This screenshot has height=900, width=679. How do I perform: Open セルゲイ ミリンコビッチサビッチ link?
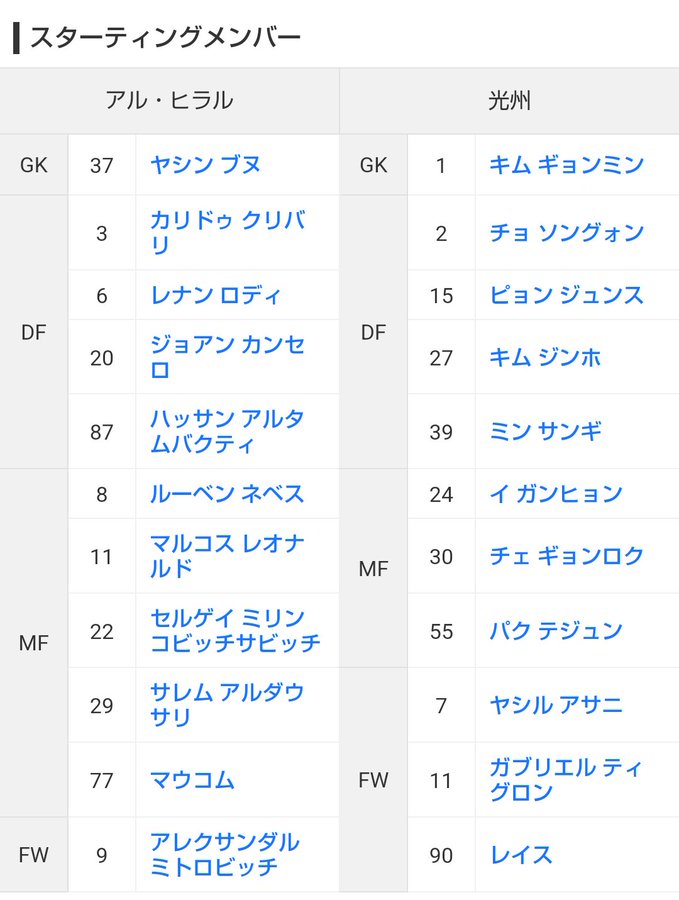pos(235,630)
